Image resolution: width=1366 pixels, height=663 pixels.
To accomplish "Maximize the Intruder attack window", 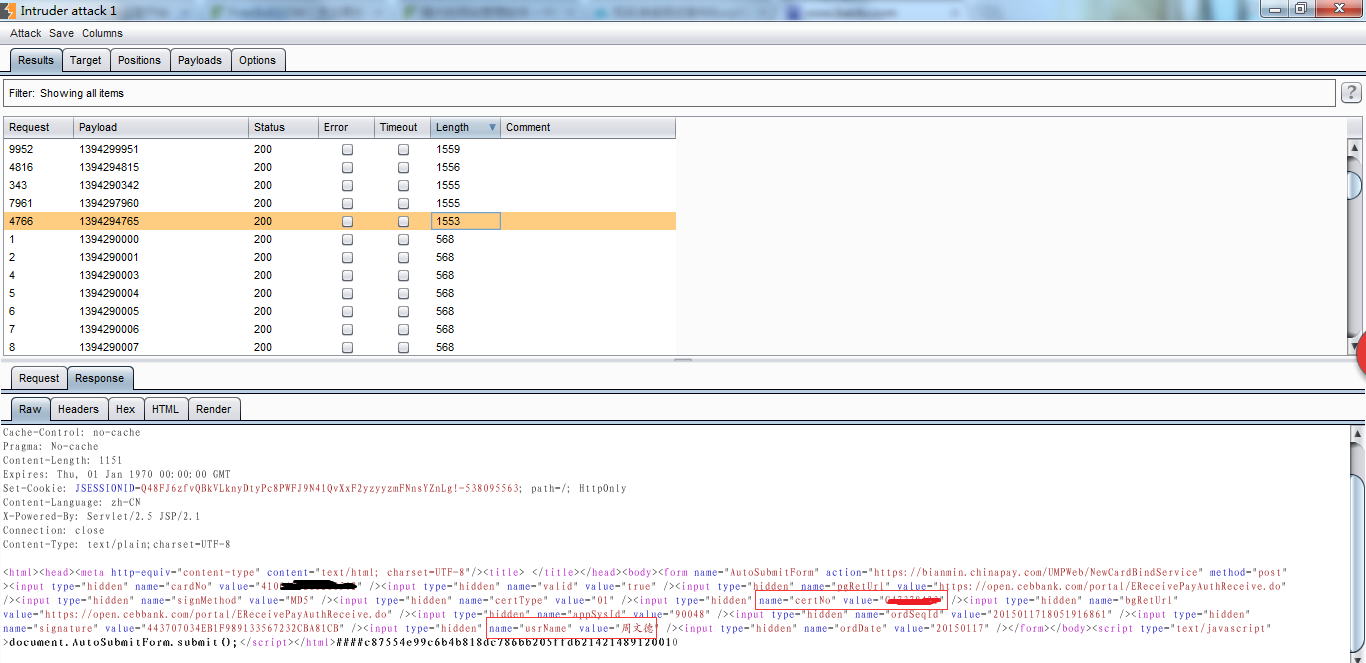I will pyautogui.click(x=1301, y=8).
